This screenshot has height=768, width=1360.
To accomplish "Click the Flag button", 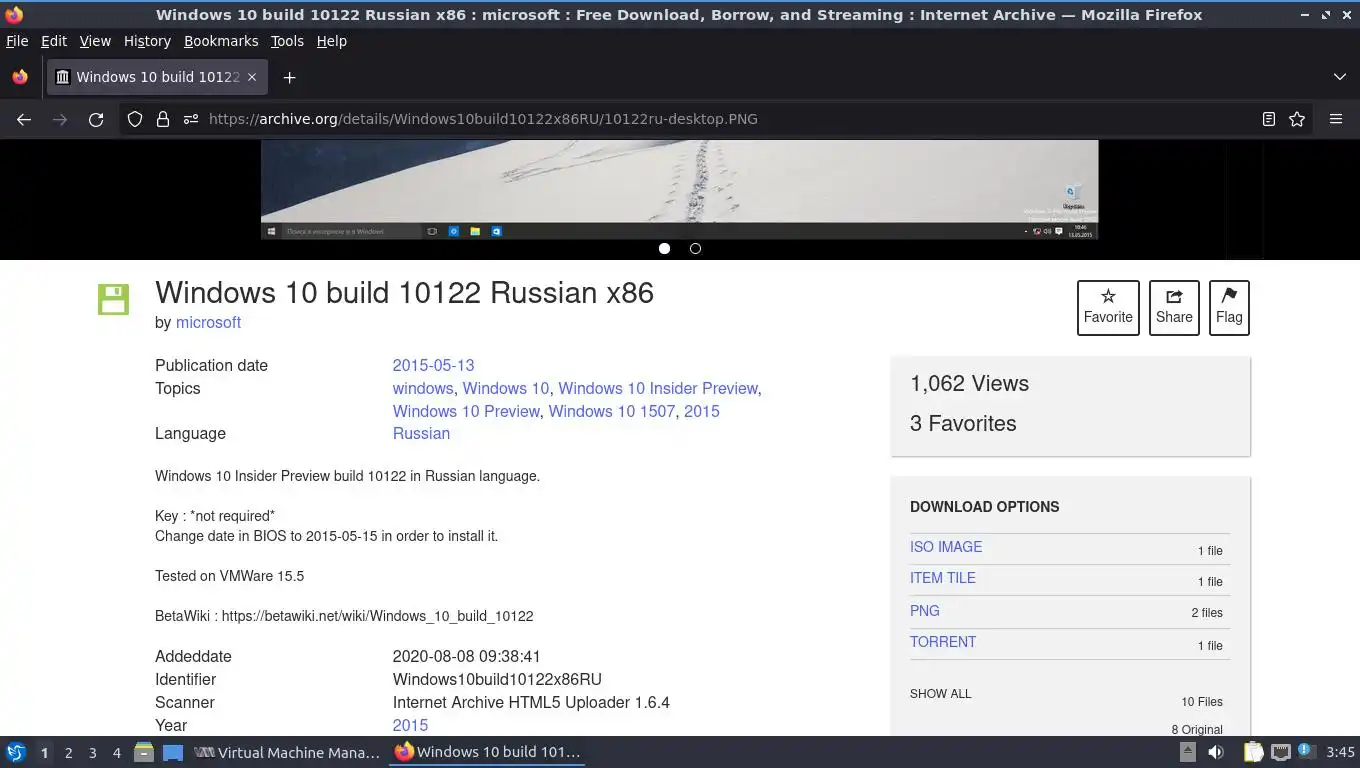I will pos(1229,307).
